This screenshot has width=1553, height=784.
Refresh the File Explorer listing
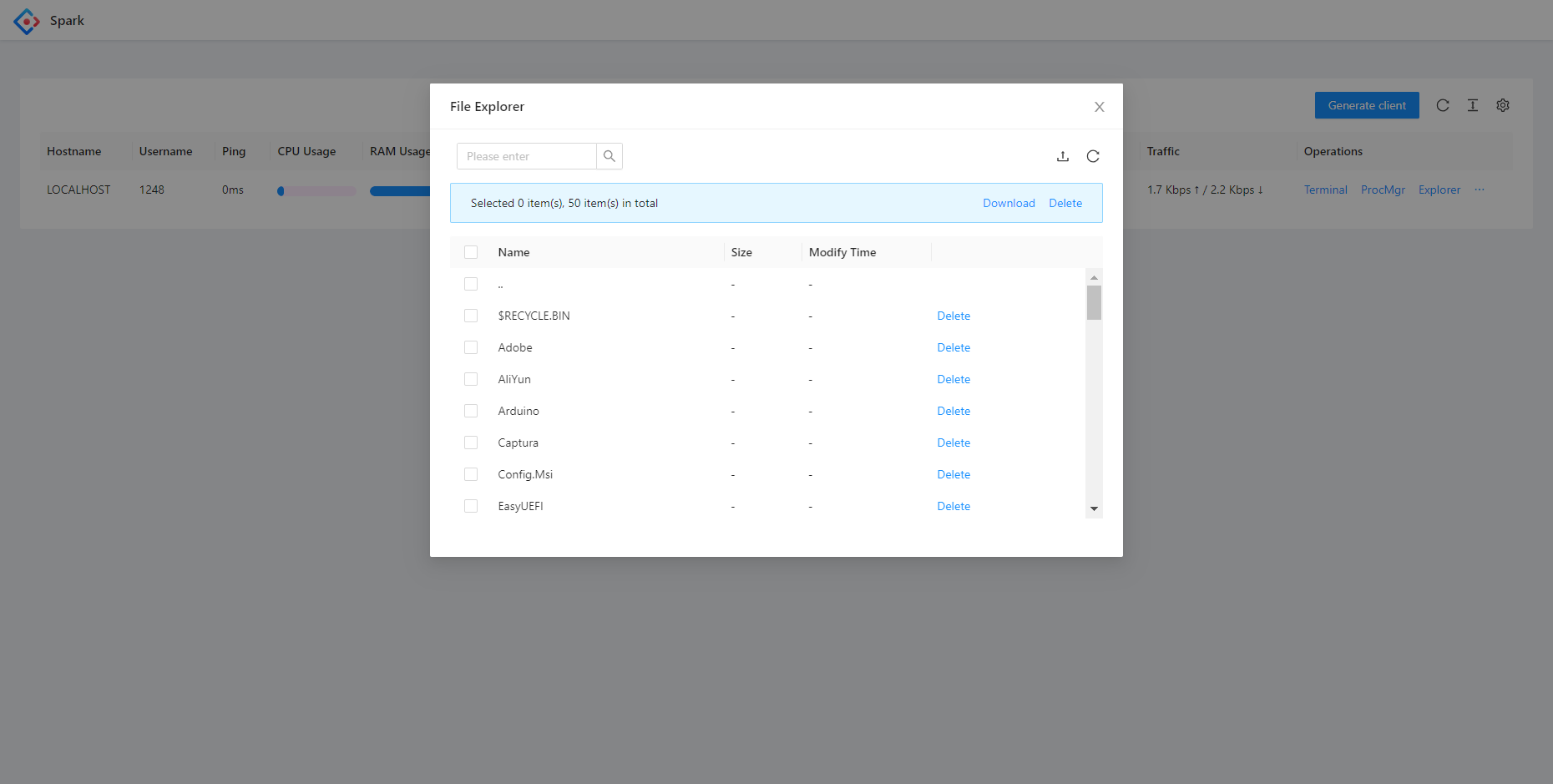click(x=1093, y=156)
